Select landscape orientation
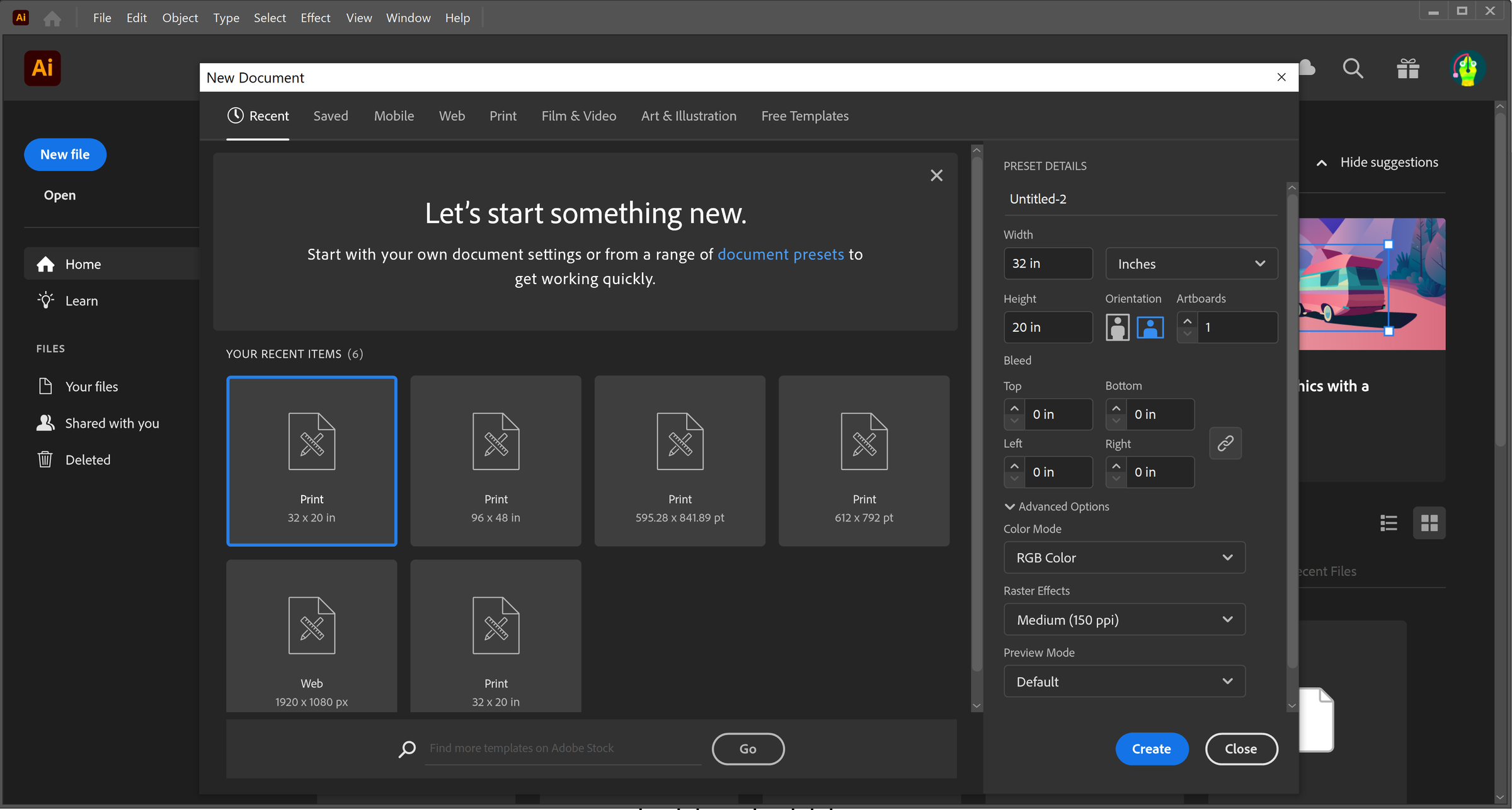The image size is (1512, 810). pyautogui.click(x=1150, y=328)
